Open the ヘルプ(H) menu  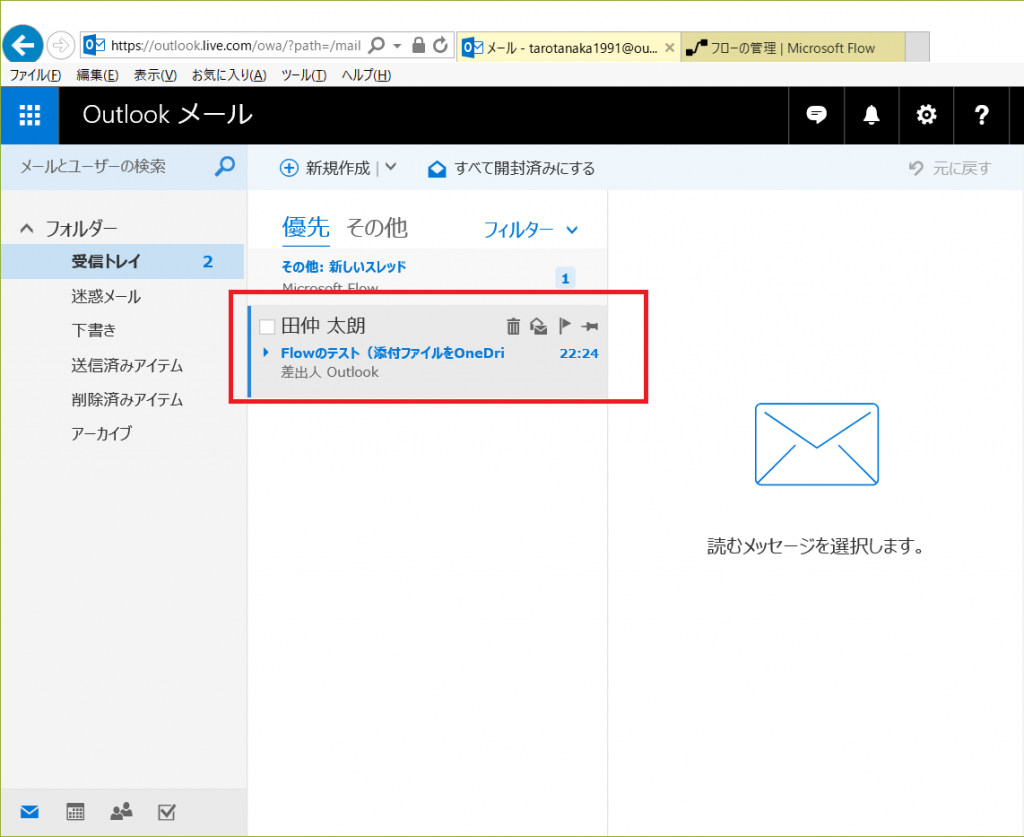pos(366,75)
